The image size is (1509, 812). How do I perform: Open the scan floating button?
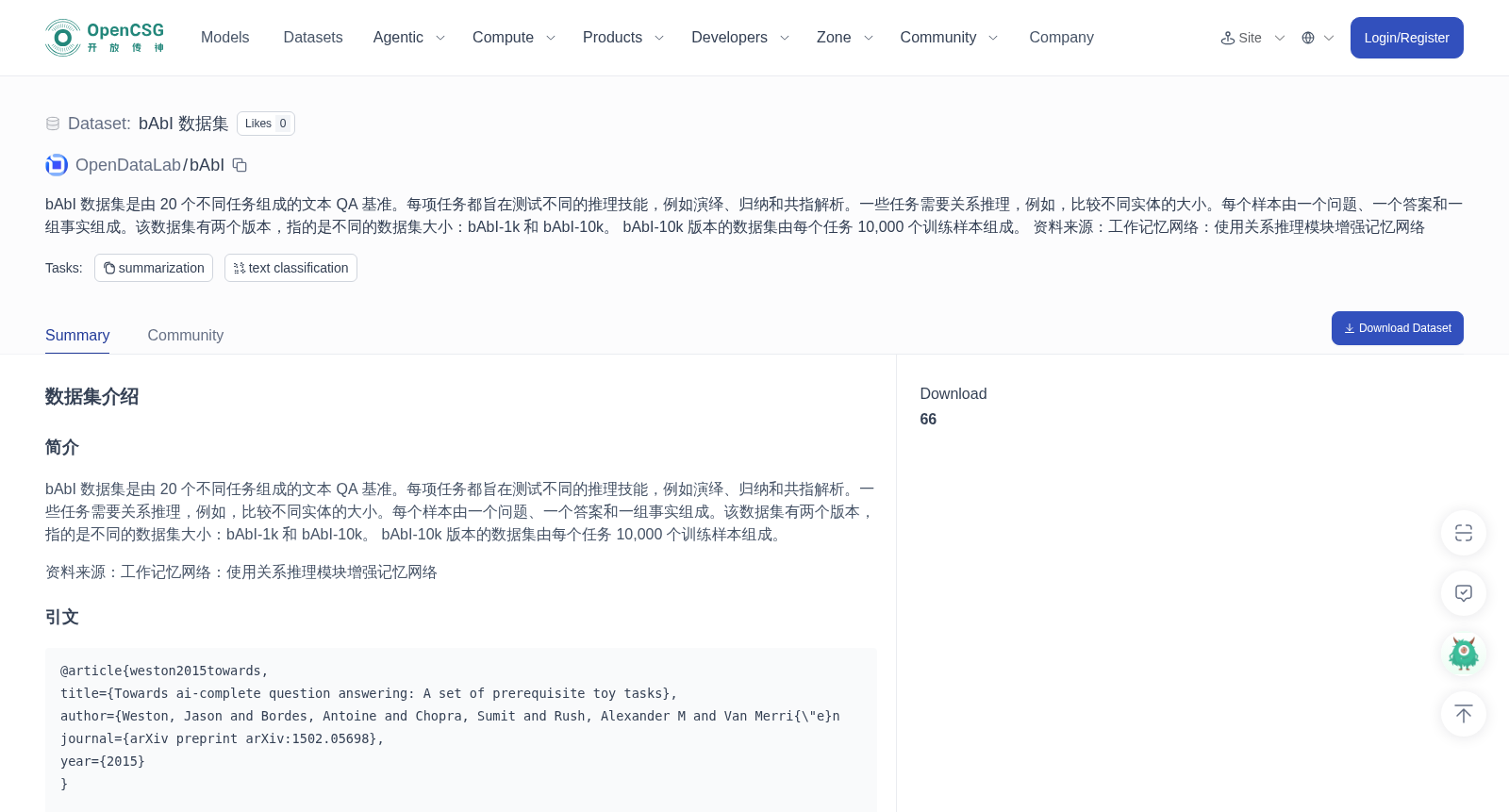1464,533
